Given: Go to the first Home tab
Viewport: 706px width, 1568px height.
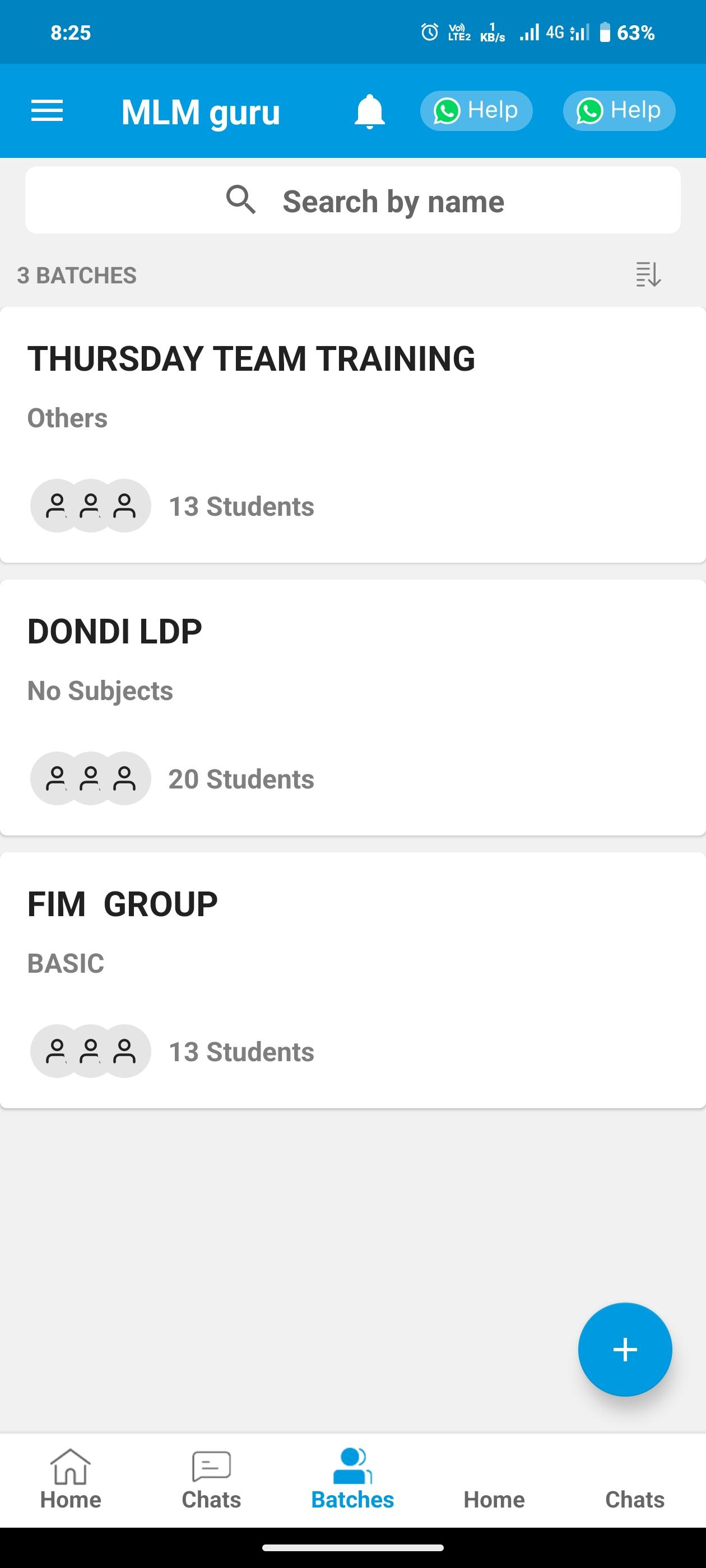Looking at the screenshot, I should pos(71,1480).
